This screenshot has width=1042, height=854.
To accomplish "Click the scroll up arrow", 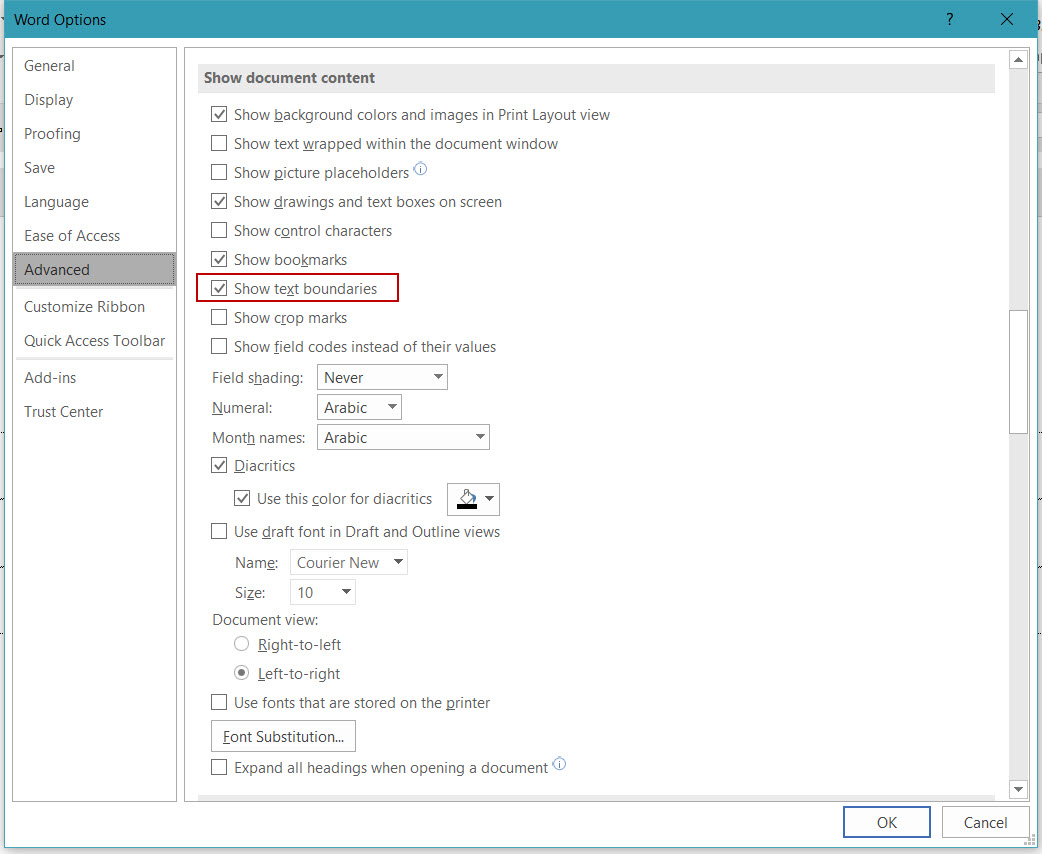I will coord(1018,60).
